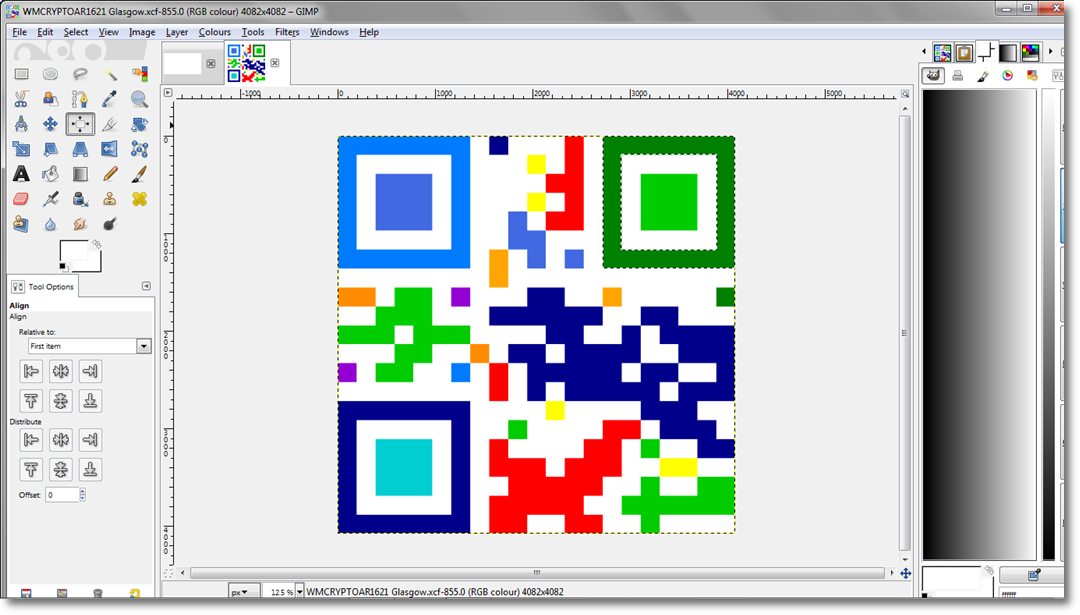Select the Move tool

tap(50, 124)
